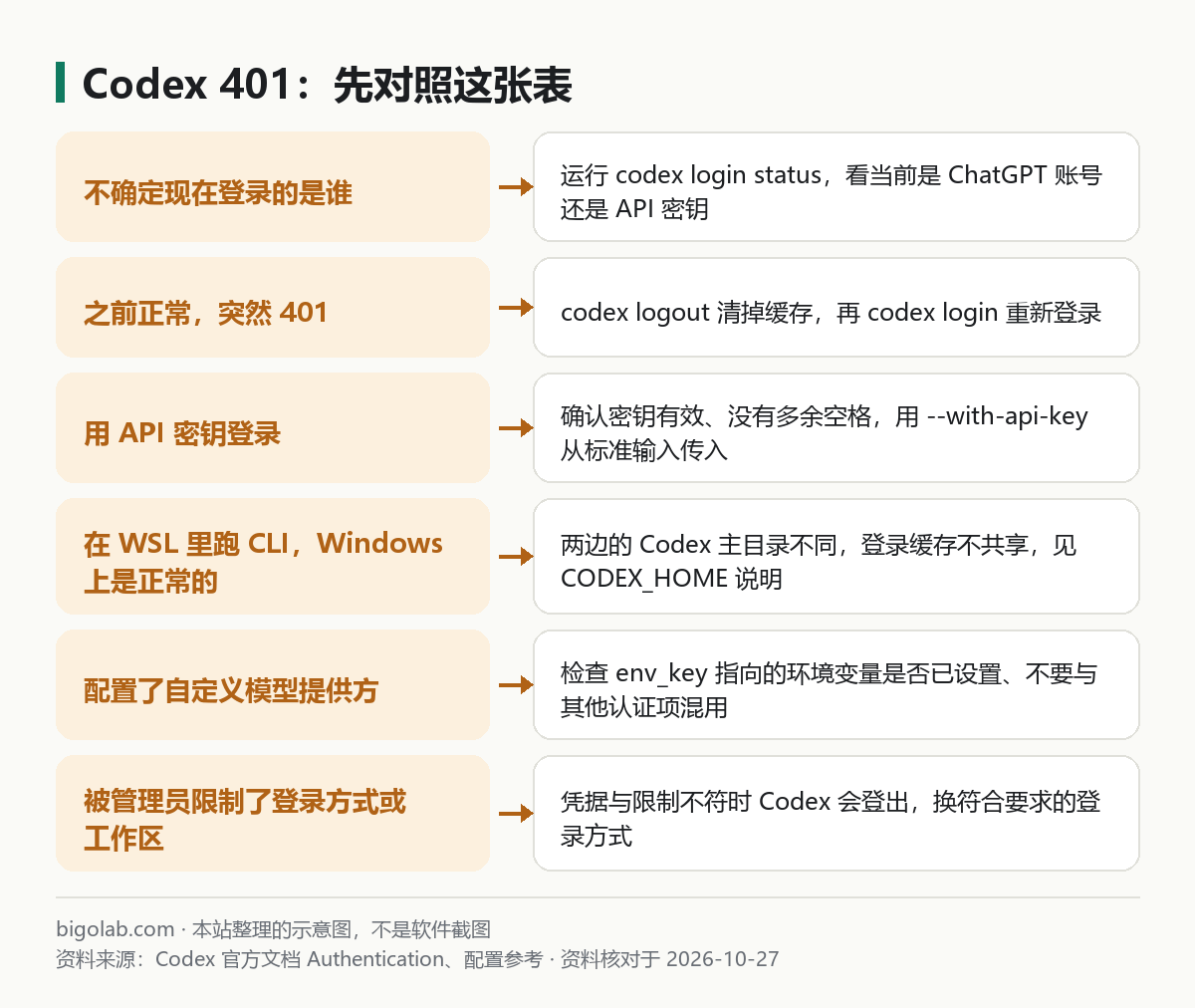The height and width of the screenshot is (1008, 1195).
Task: Click the "检查 env_key" answer box
Action: coord(836,684)
